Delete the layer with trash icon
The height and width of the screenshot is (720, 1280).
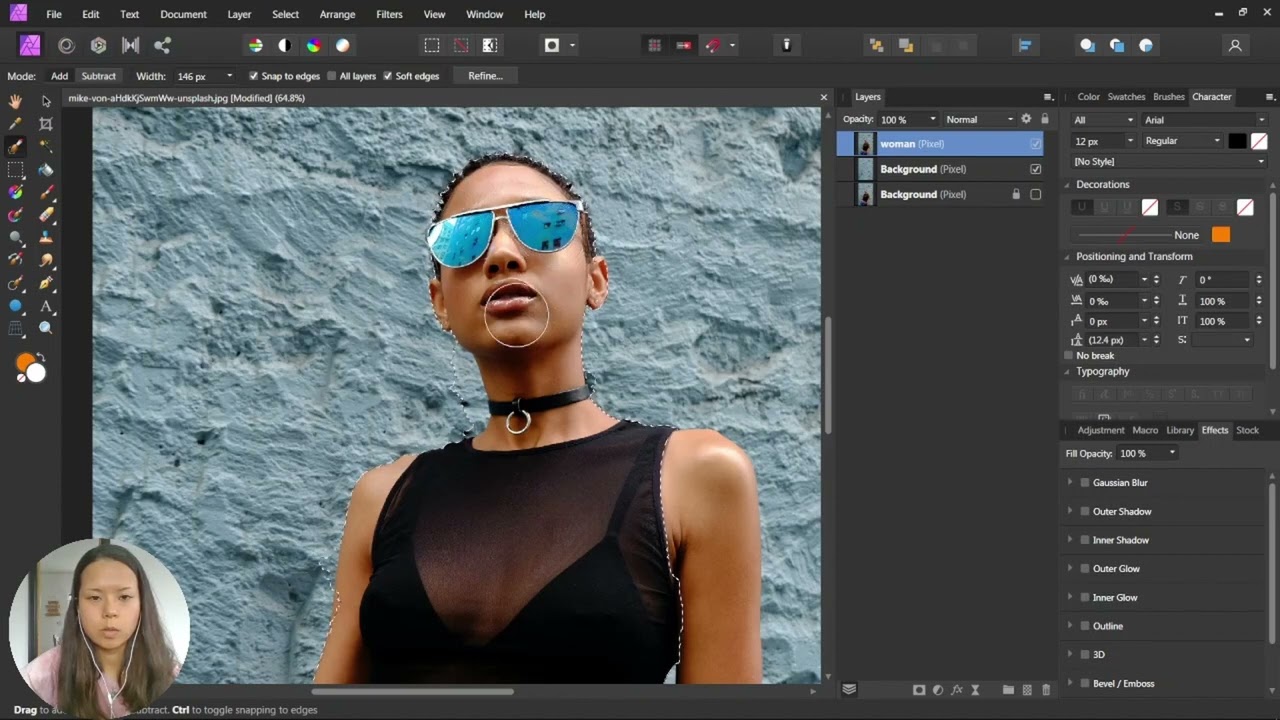[1047, 690]
